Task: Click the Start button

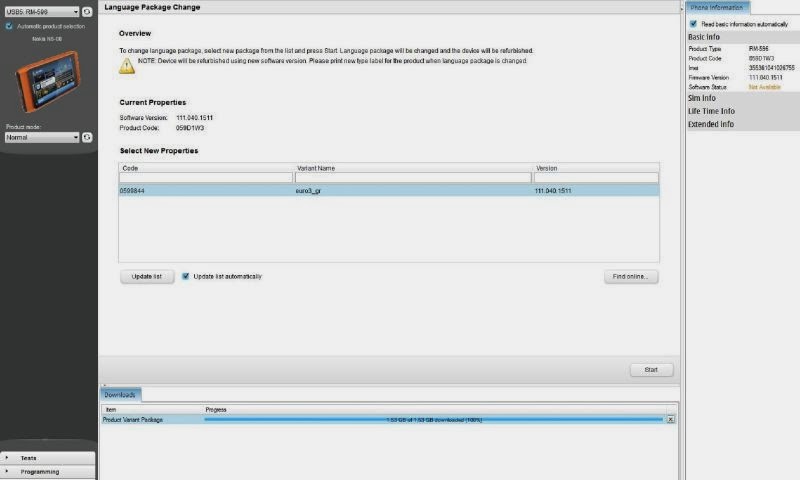Action: pos(652,370)
